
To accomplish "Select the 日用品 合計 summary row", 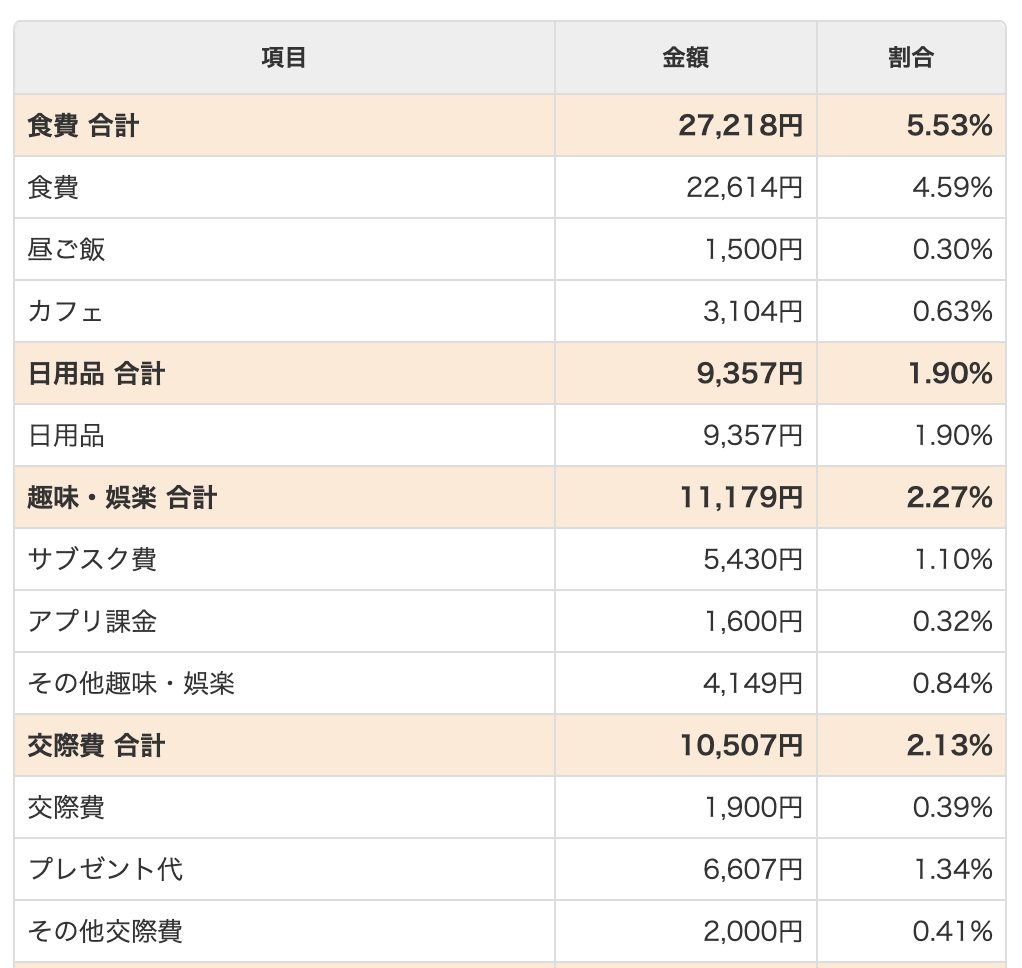I will 97,374.
